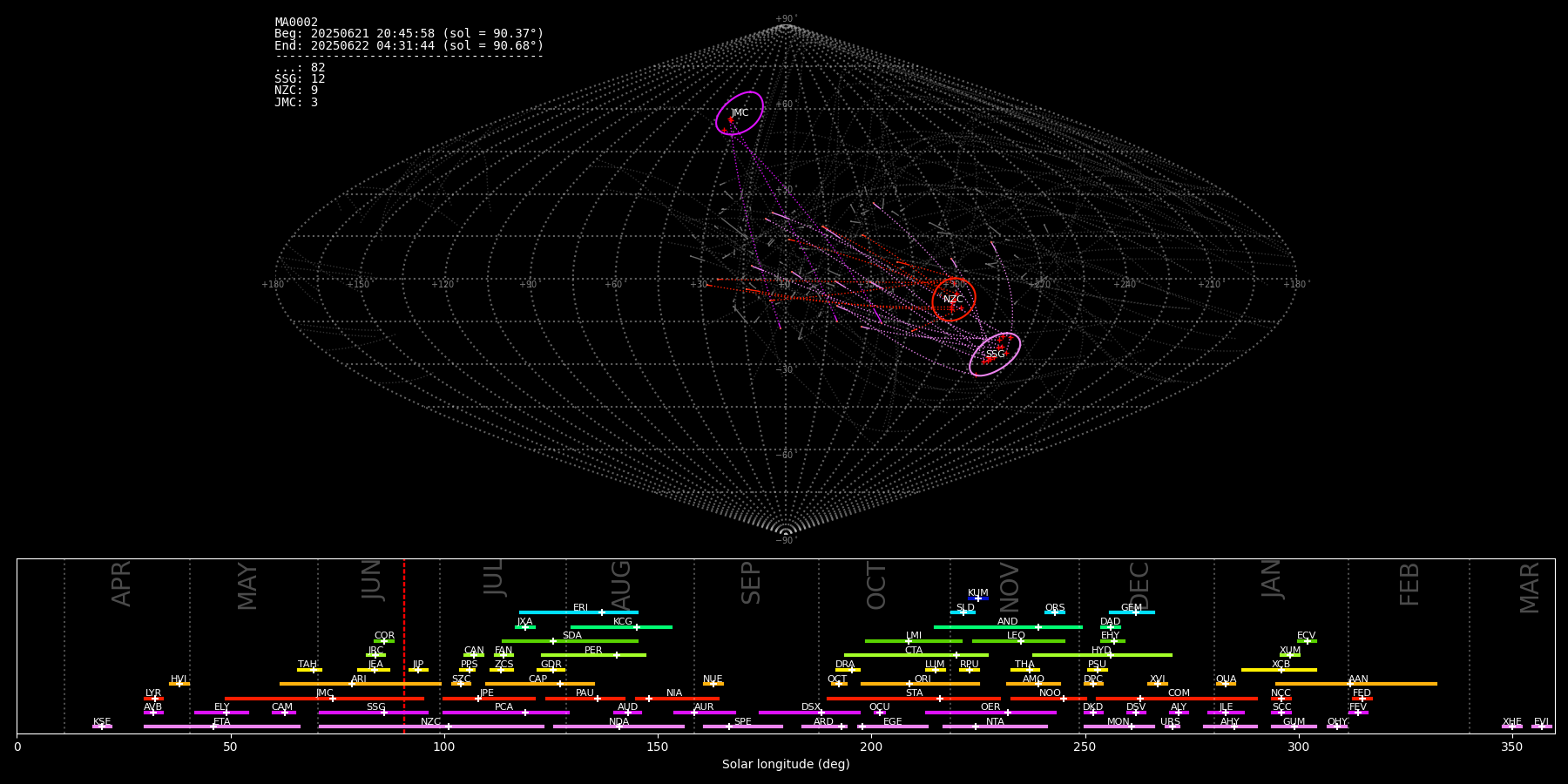Click the SPE shower label
The height and width of the screenshot is (784, 1568).
point(743,722)
